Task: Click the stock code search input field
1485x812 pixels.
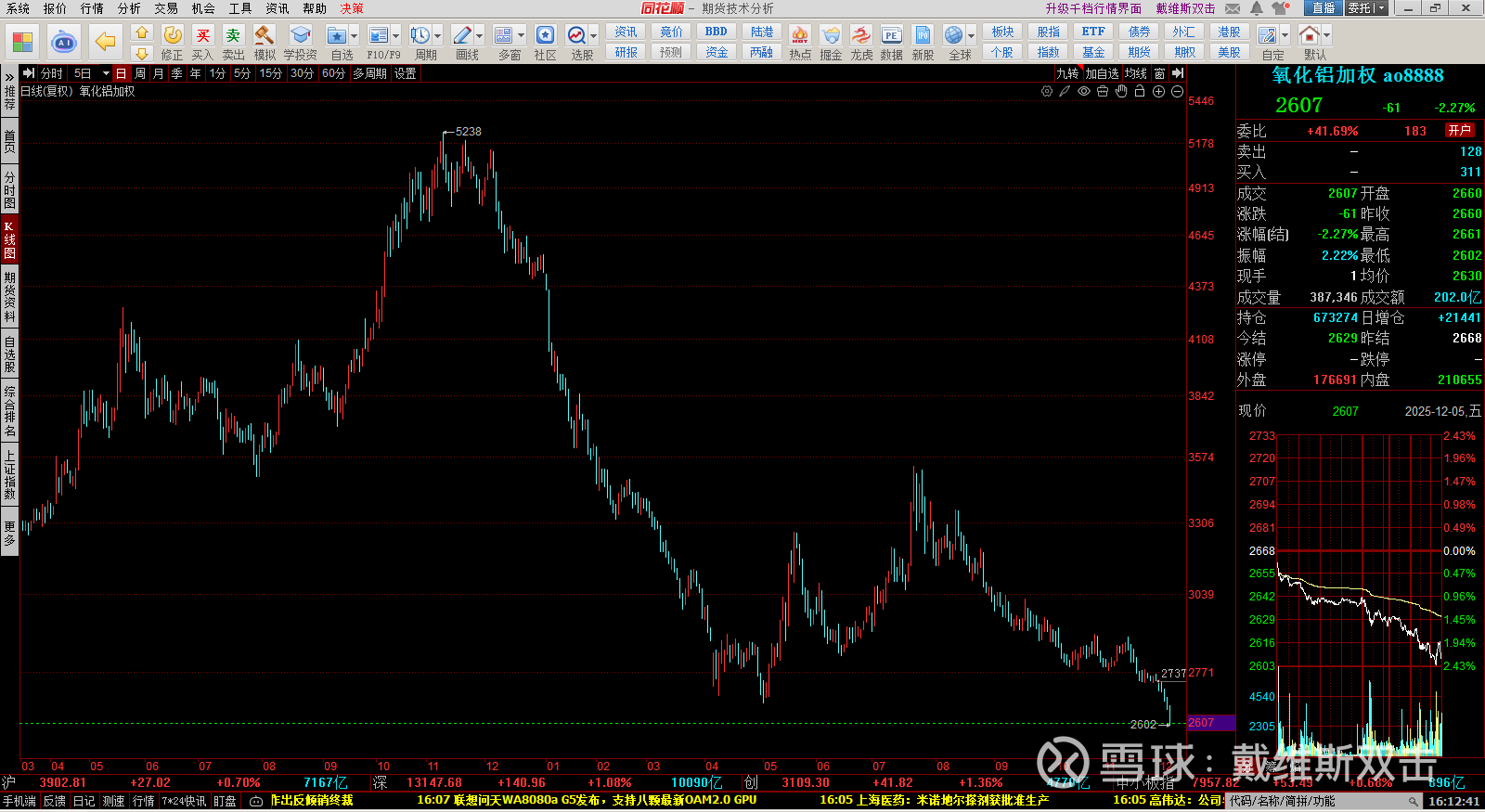Action: click(x=1324, y=801)
